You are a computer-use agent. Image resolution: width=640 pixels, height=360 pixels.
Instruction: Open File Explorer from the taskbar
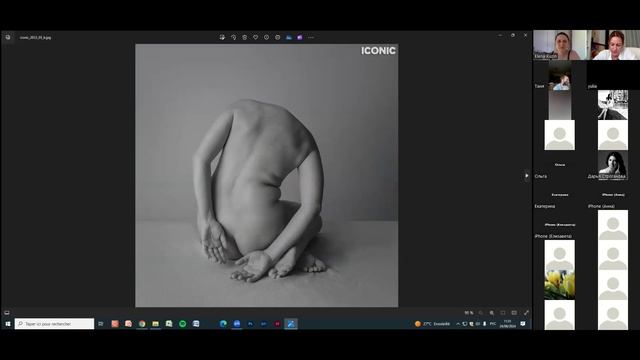[x=156, y=324]
